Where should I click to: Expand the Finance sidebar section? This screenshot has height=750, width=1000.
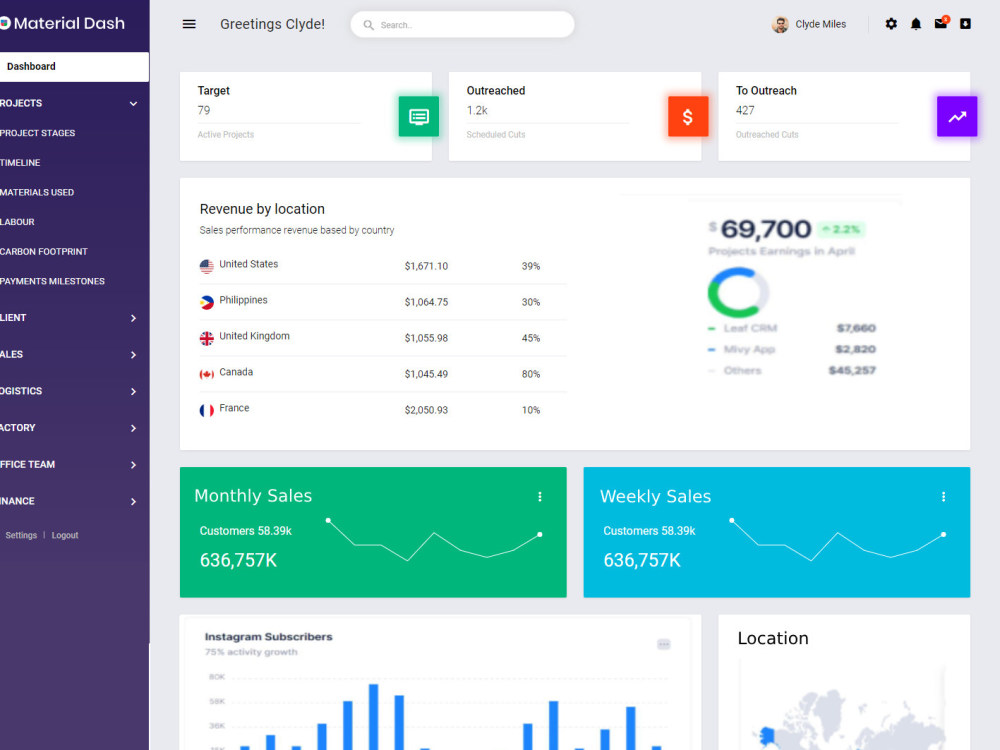pyautogui.click(x=133, y=501)
